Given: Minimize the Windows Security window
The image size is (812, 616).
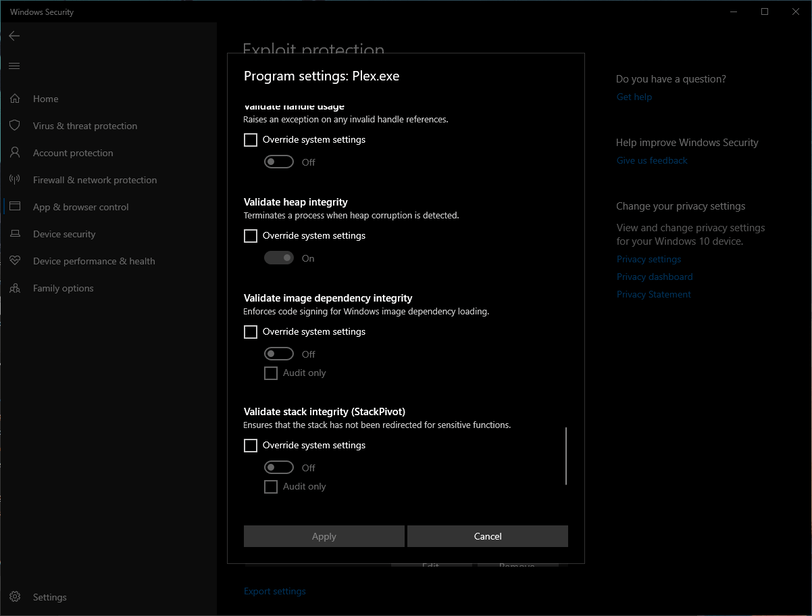Looking at the screenshot, I should pos(733,11).
